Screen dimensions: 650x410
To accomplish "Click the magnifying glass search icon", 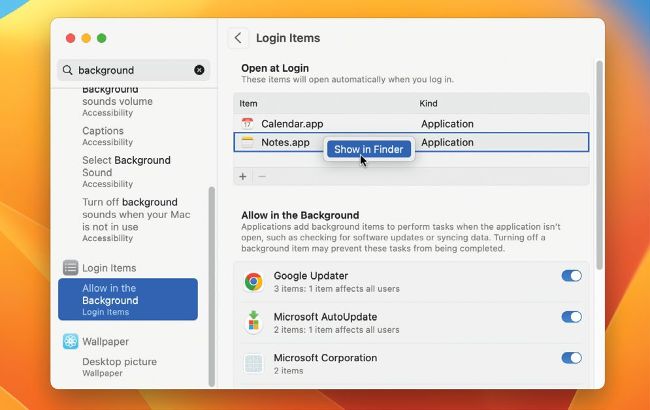I will coord(68,70).
